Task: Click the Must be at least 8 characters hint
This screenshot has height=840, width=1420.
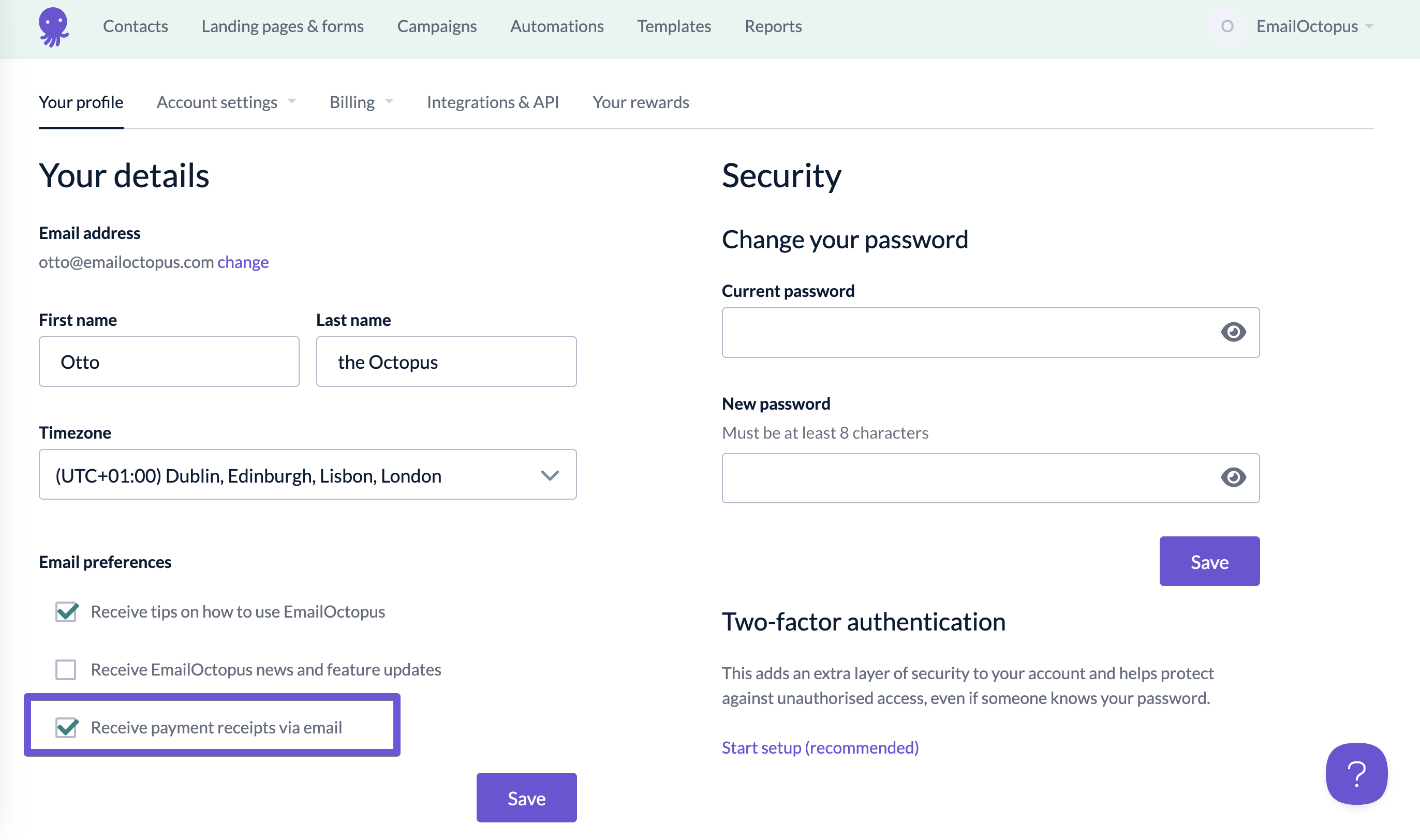Action: (x=825, y=433)
